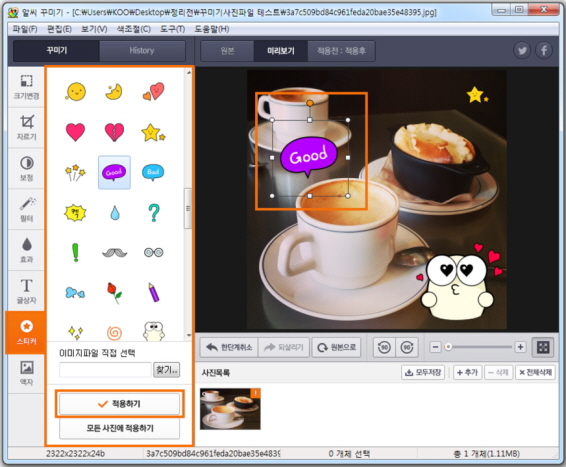Select the 자르기 crop tool
This screenshot has height=467, width=566.
pyautogui.click(x=26, y=127)
